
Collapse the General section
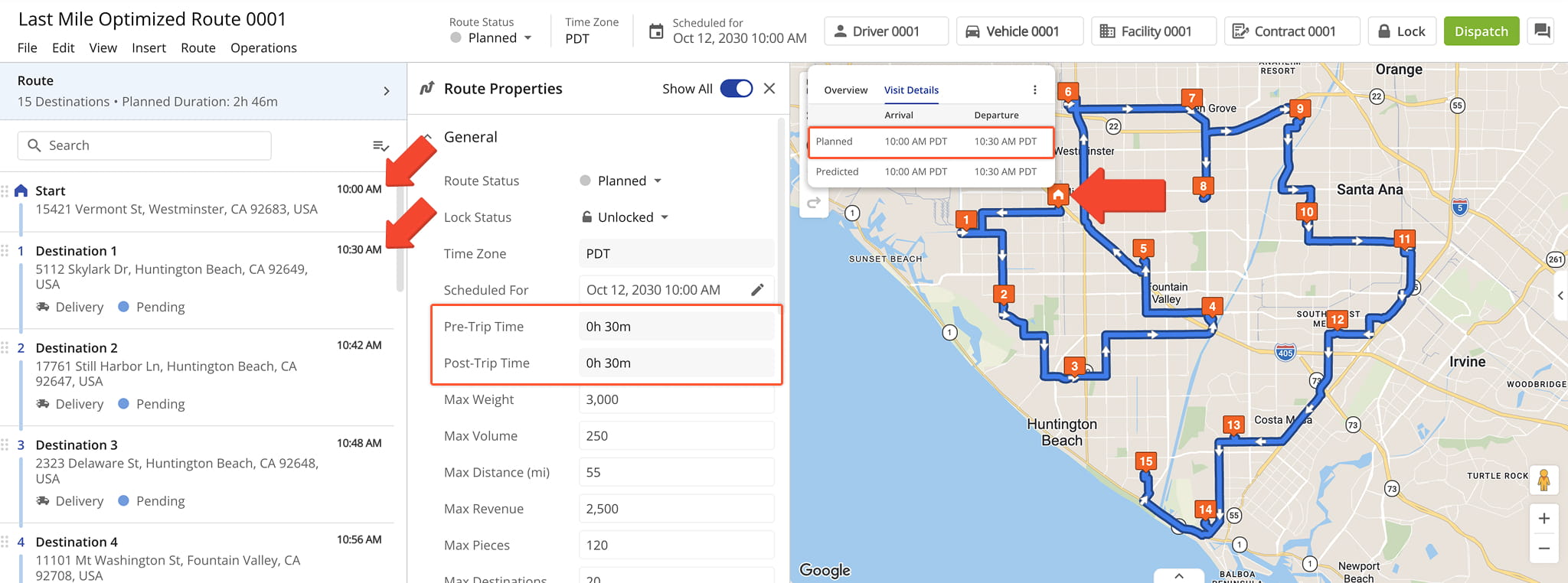point(427,137)
